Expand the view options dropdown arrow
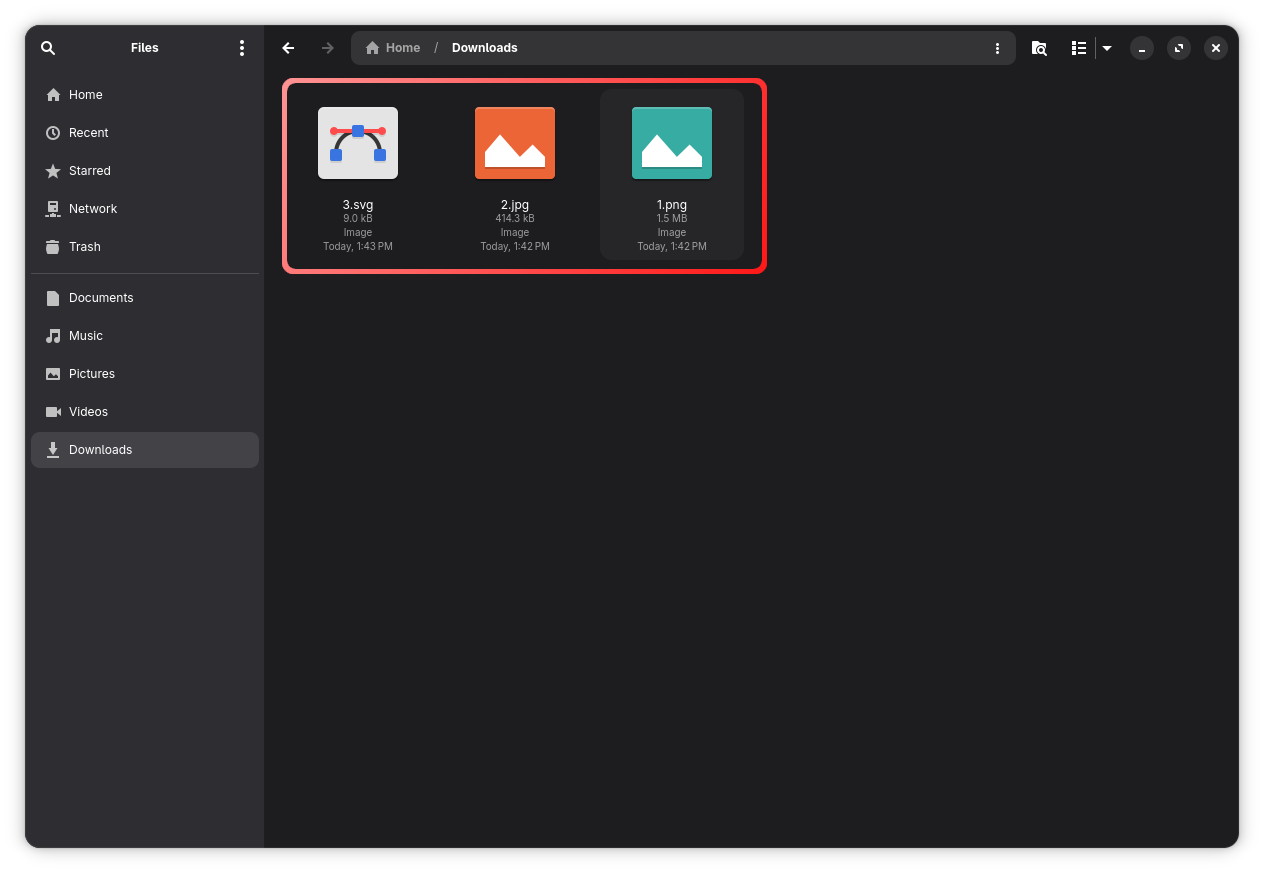 [x=1107, y=48]
